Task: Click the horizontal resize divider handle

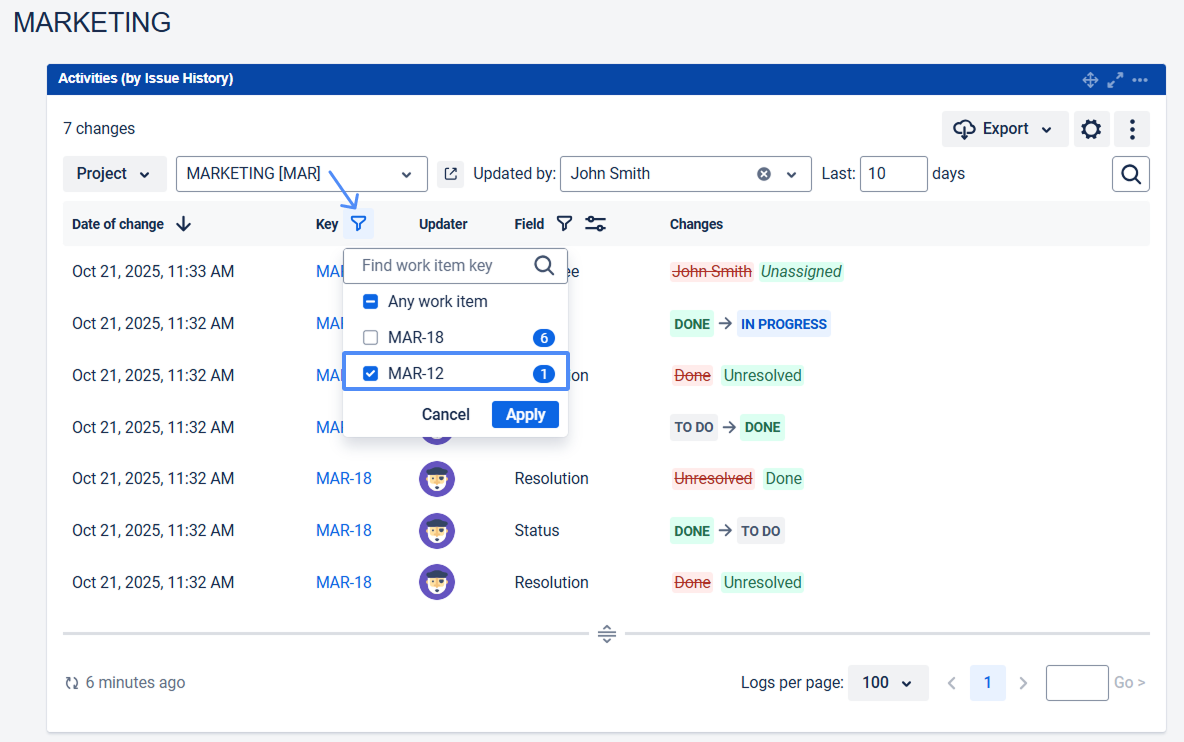Action: pyautogui.click(x=607, y=634)
